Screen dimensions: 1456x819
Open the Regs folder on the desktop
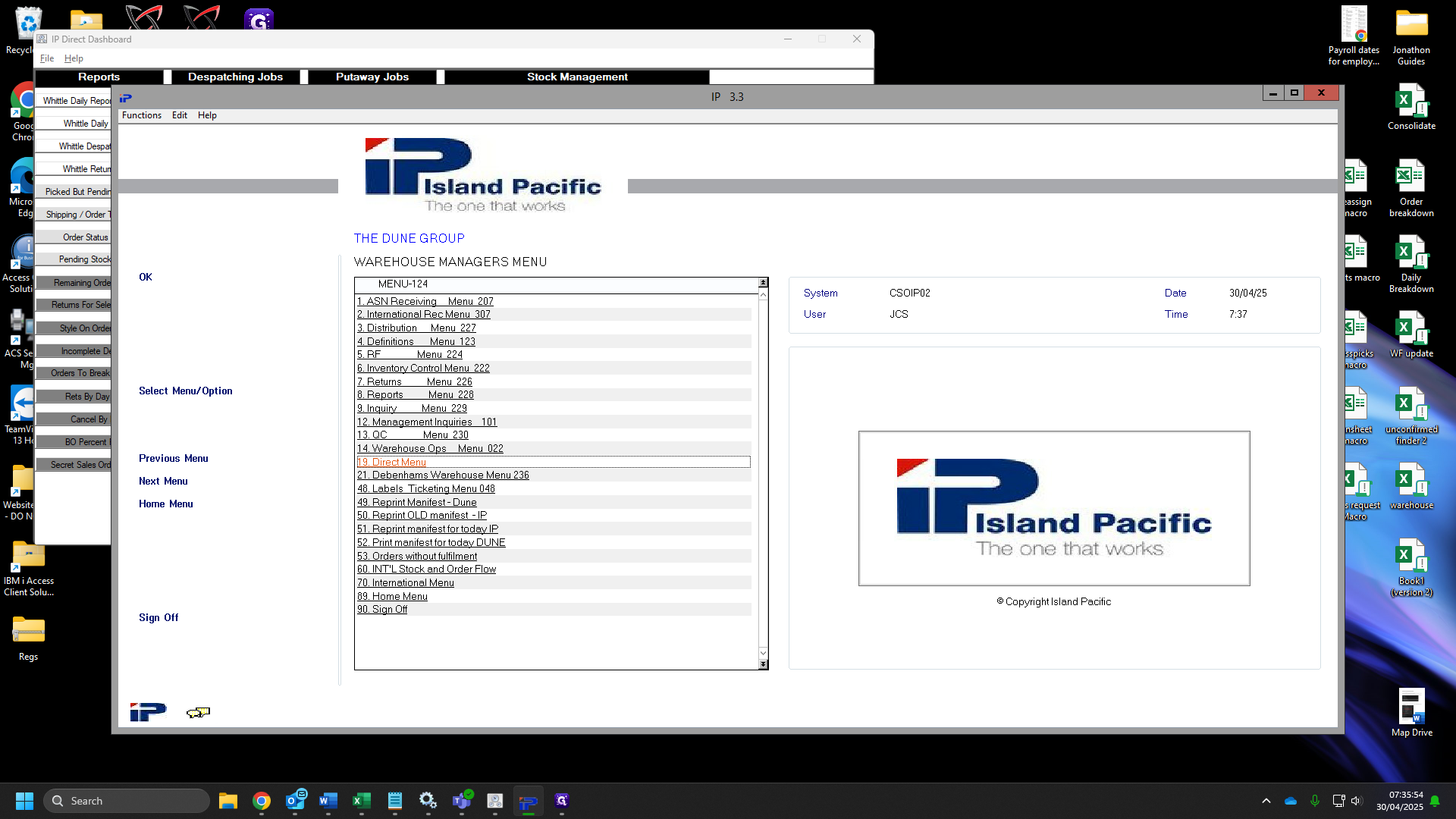pos(28,638)
